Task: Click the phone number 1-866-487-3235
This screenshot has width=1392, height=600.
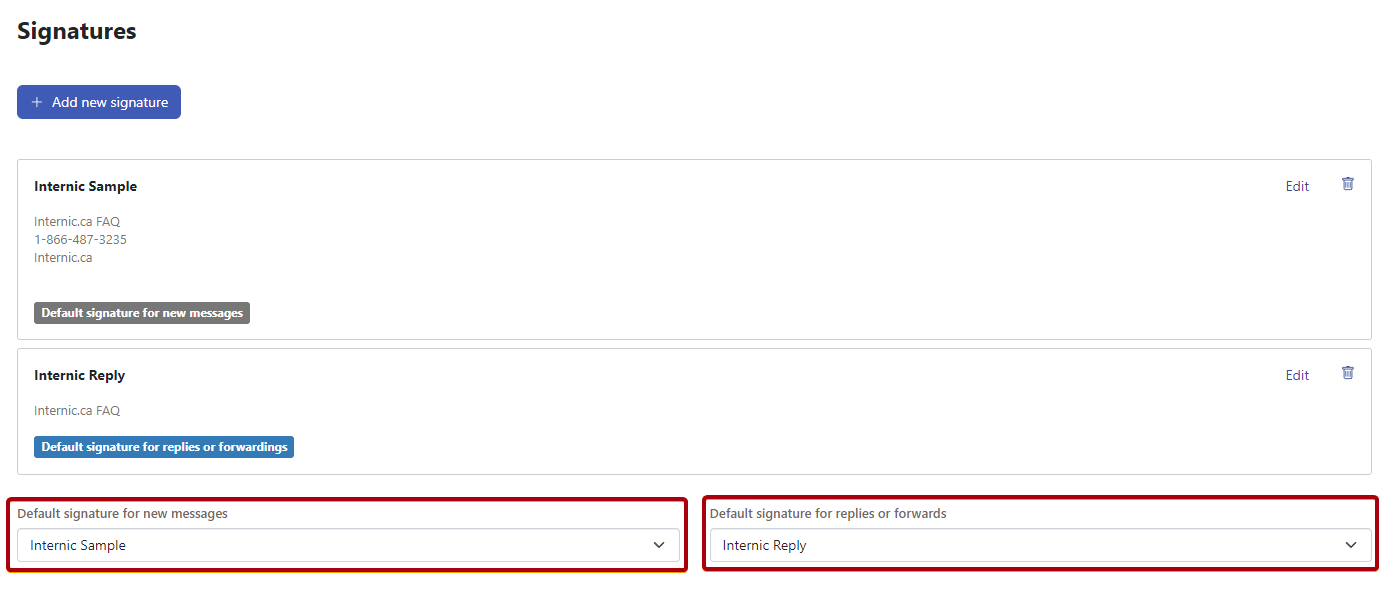Action: click(80, 240)
